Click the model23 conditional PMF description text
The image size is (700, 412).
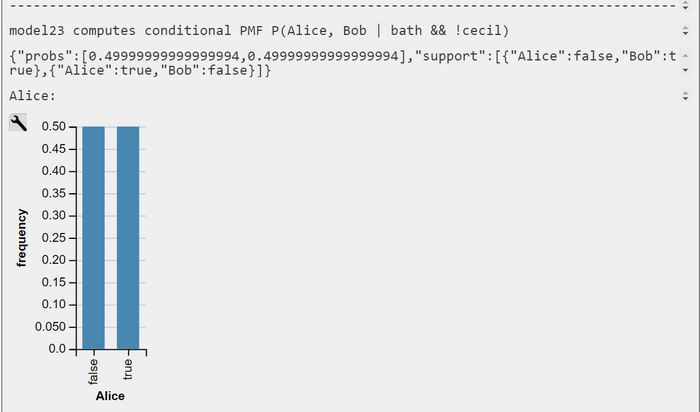(259, 31)
